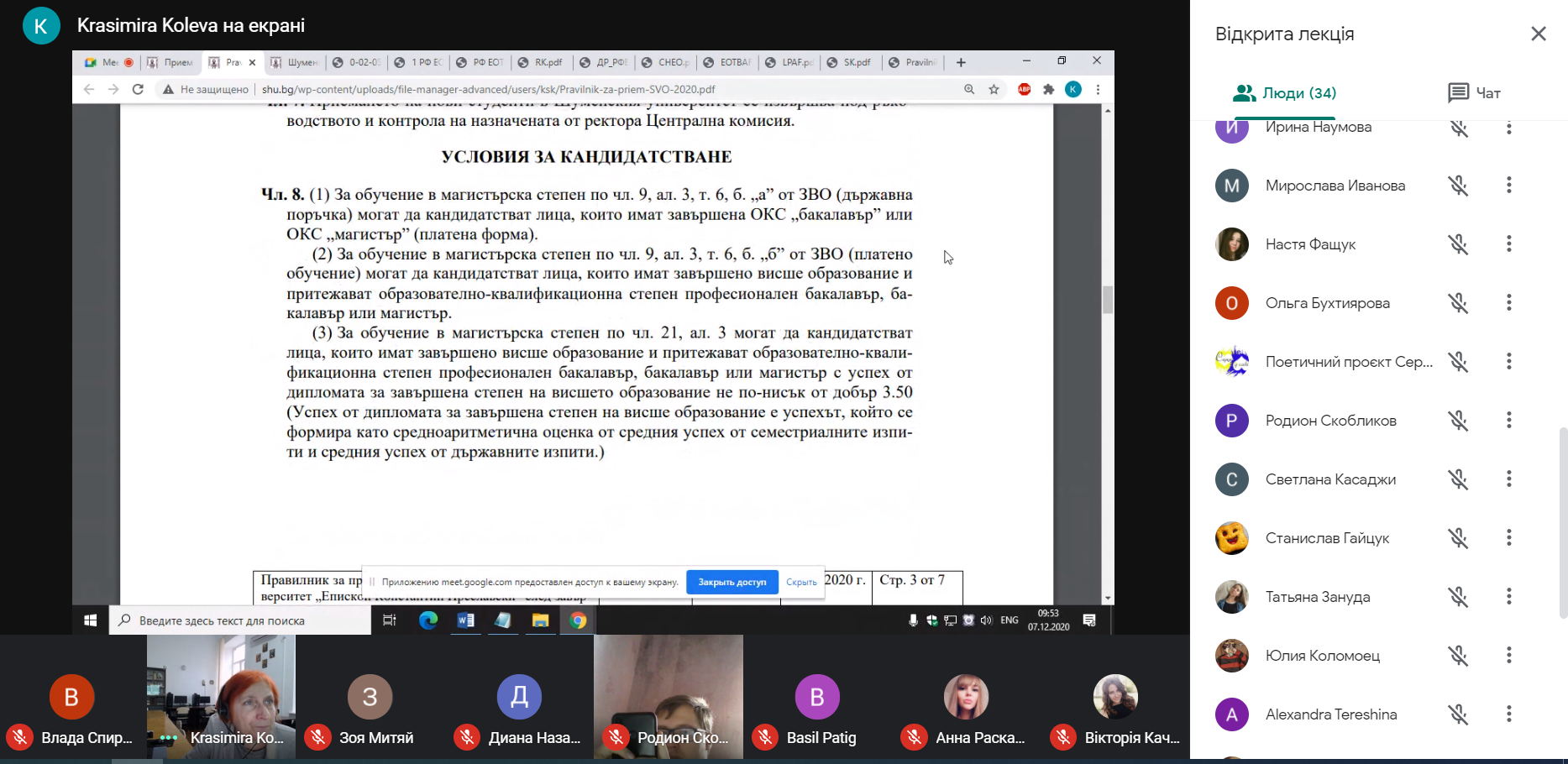Viewport: 1568px width, 764px height.
Task: Click the Закрыть доступ button
Action: click(732, 582)
